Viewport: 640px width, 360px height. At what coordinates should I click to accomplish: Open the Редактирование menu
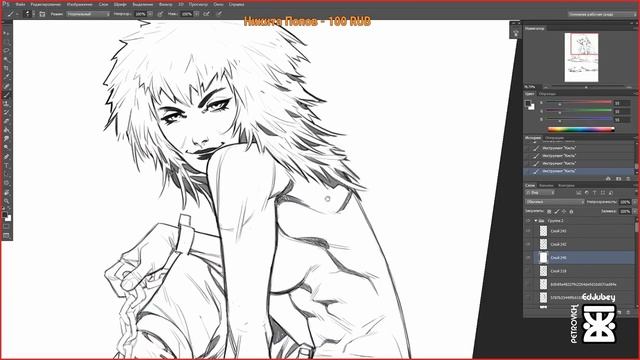(46, 4)
